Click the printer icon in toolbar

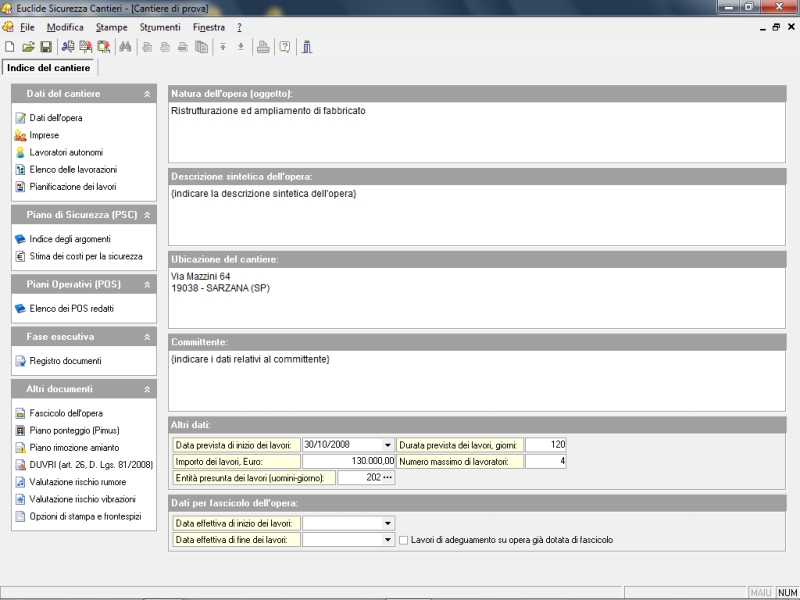pyautogui.click(x=263, y=47)
